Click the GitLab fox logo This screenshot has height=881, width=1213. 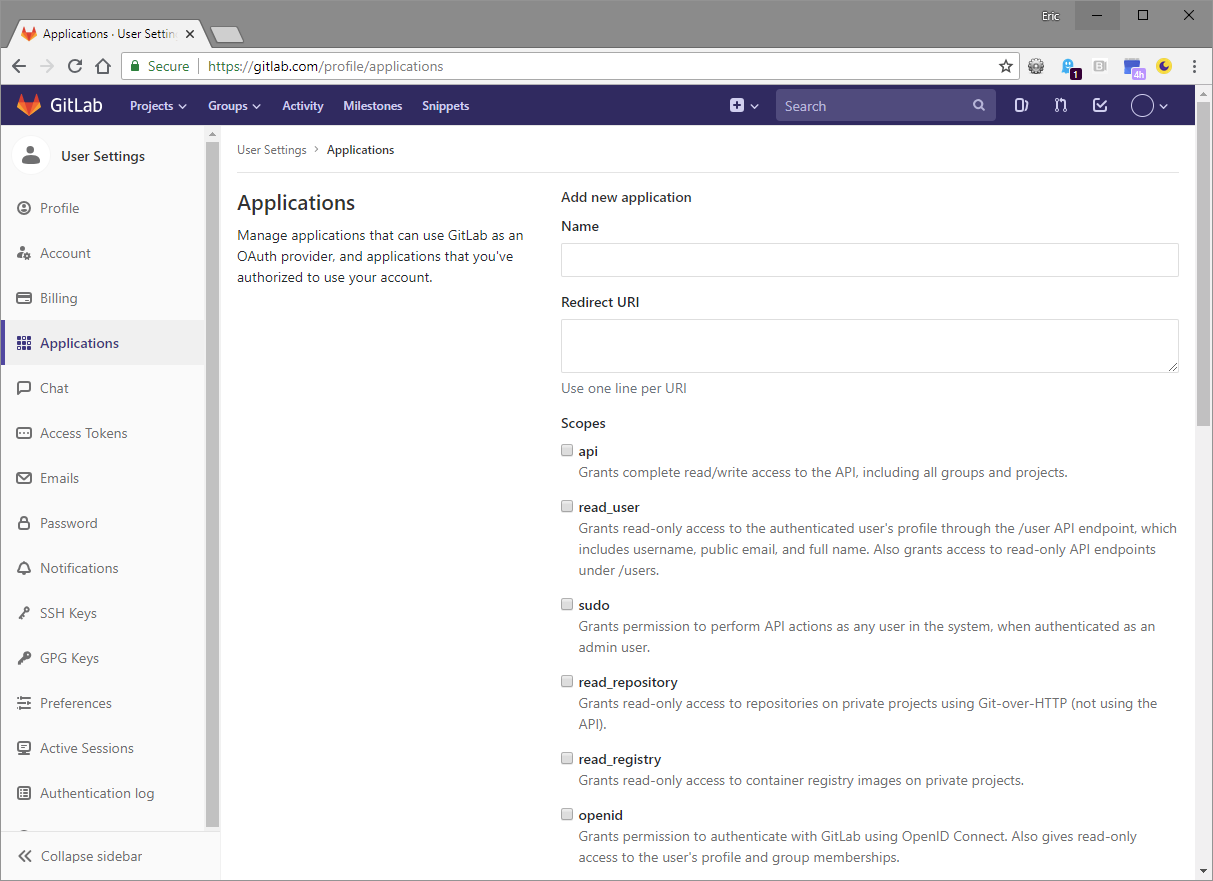[29, 105]
